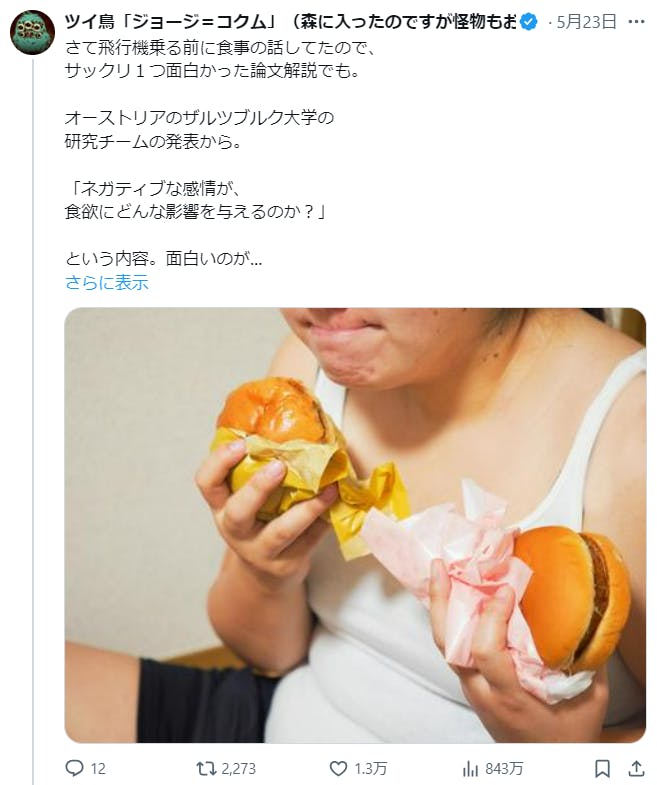
Task: Click the like count 1.3万
Action: click(x=371, y=768)
